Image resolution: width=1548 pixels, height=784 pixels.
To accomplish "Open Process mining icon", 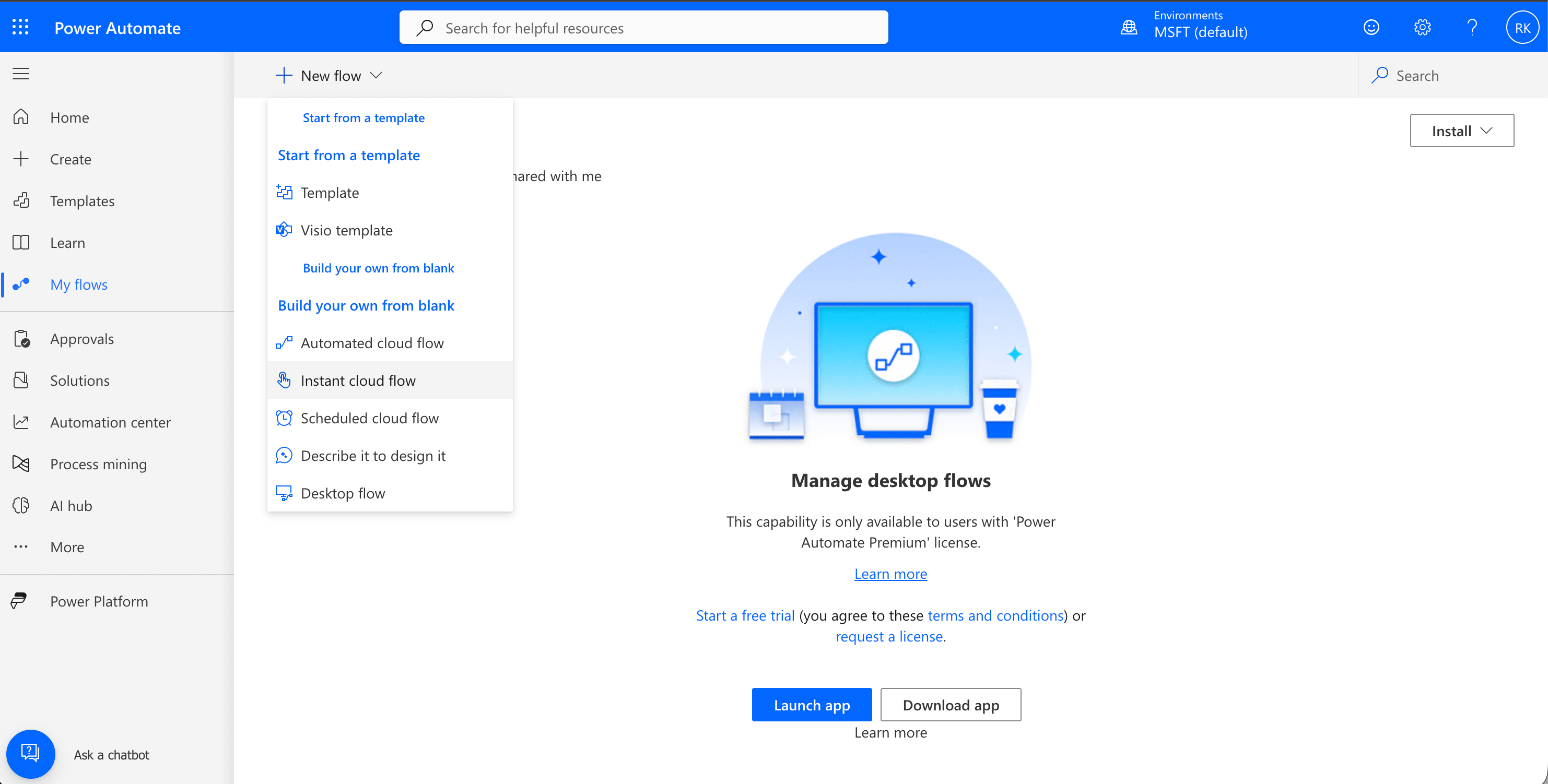I will click(21, 463).
